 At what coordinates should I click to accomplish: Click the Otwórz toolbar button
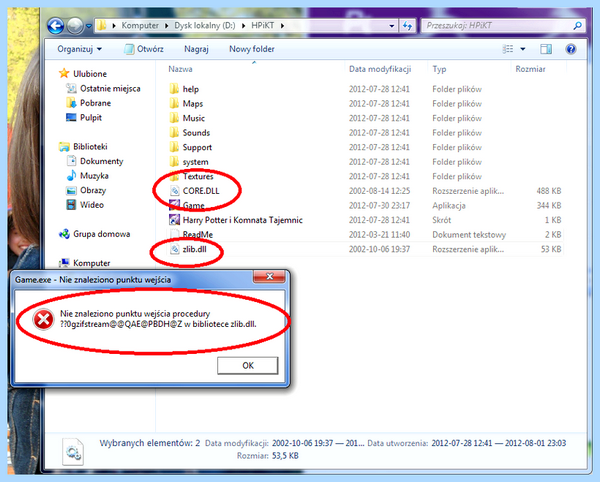tap(144, 49)
